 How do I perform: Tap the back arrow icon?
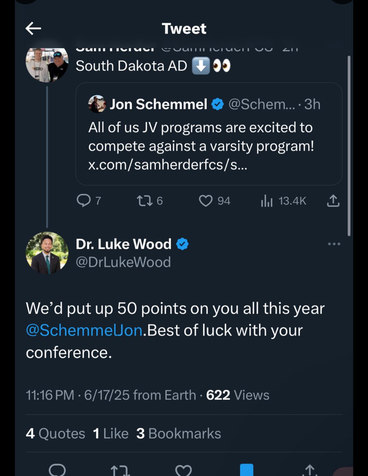(x=33, y=29)
